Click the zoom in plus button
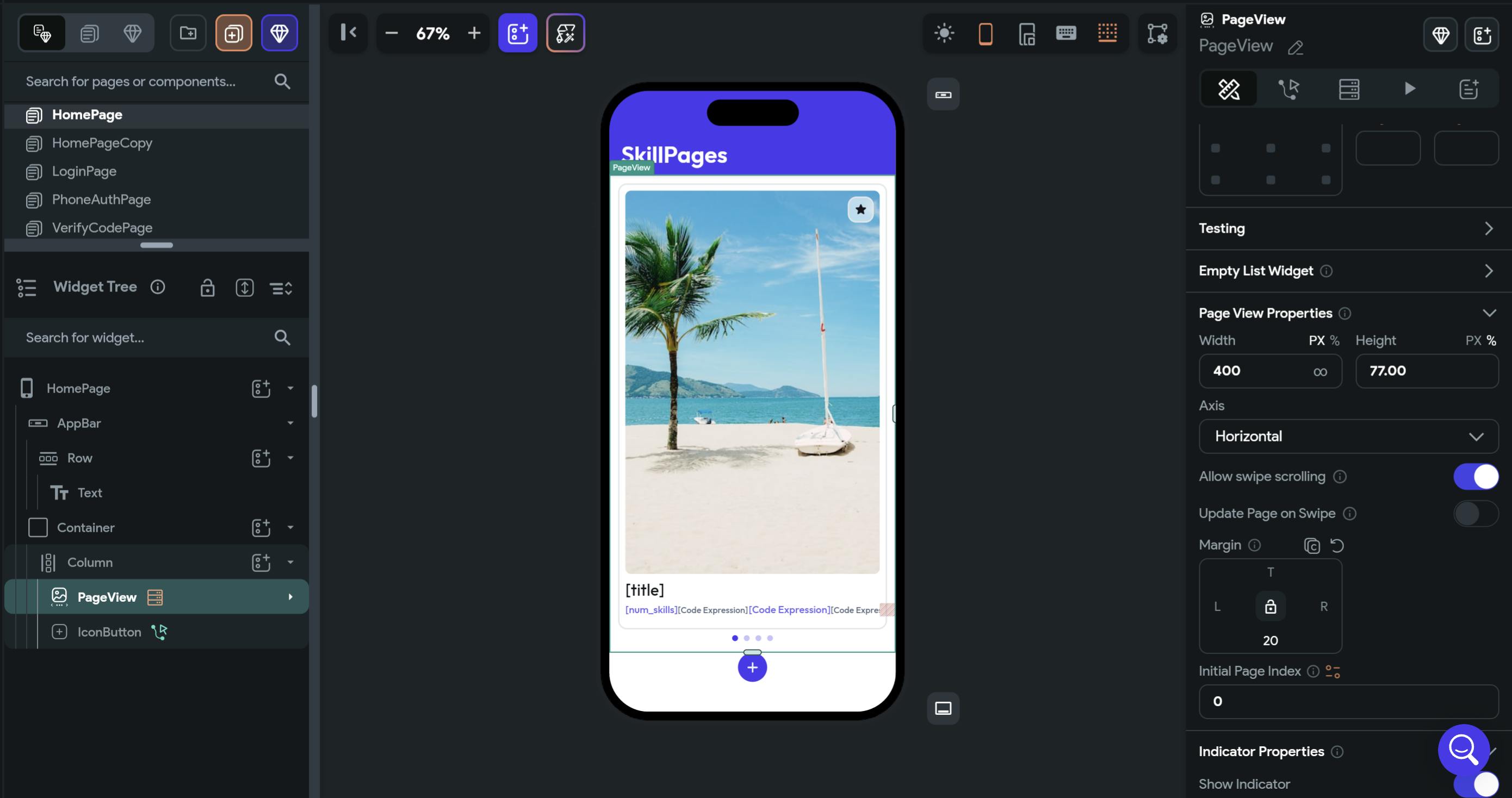The width and height of the screenshot is (1512, 798). [474, 33]
